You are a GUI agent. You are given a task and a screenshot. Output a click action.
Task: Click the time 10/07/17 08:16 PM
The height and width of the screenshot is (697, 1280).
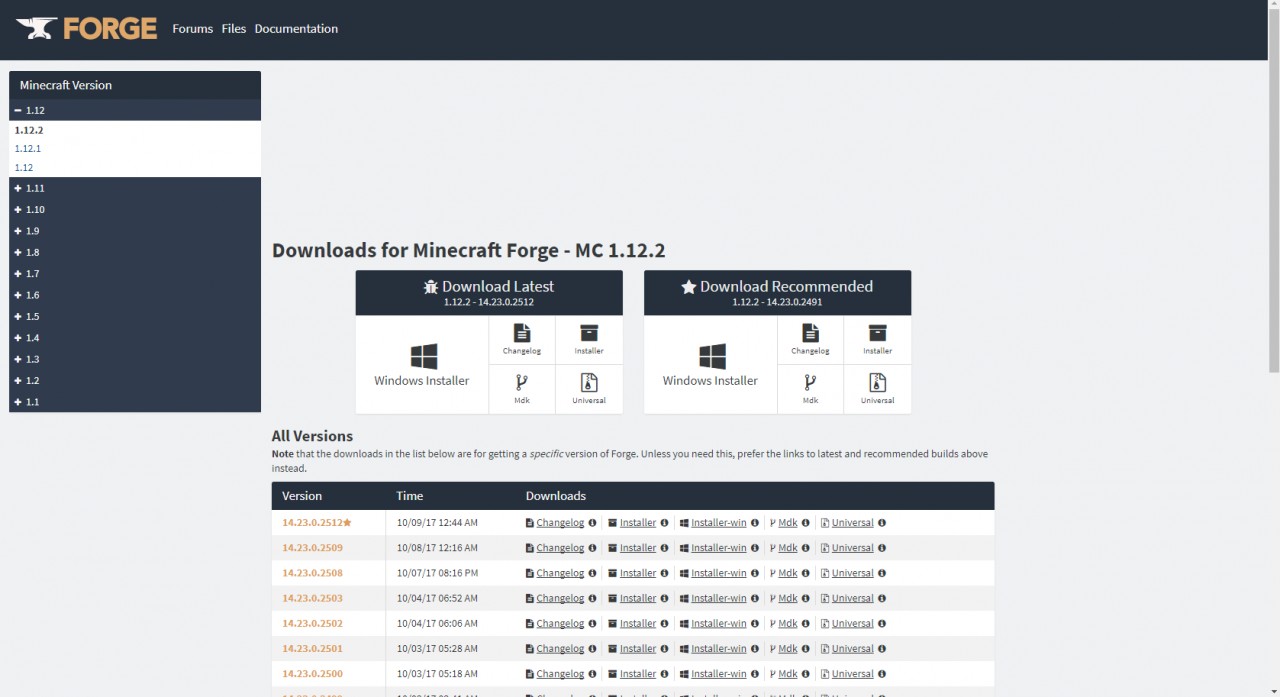[437, 573]
